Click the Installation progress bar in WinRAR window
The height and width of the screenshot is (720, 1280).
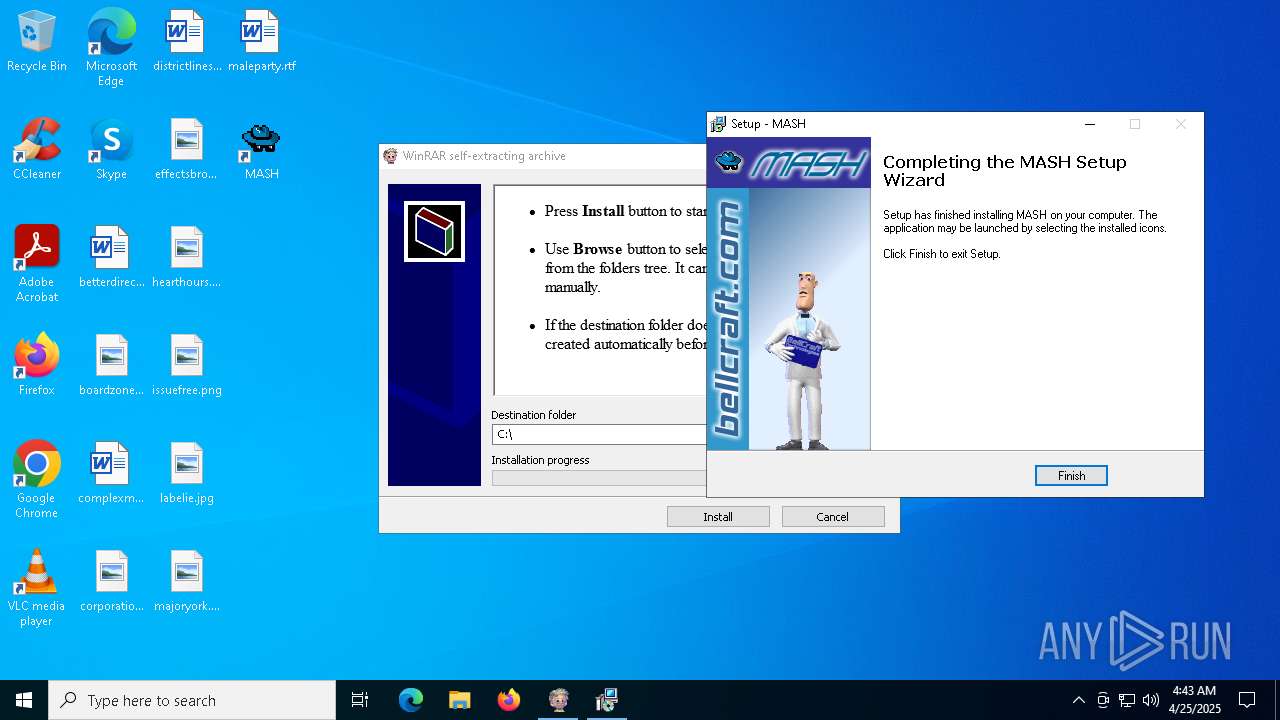click(x=599, y=478)
